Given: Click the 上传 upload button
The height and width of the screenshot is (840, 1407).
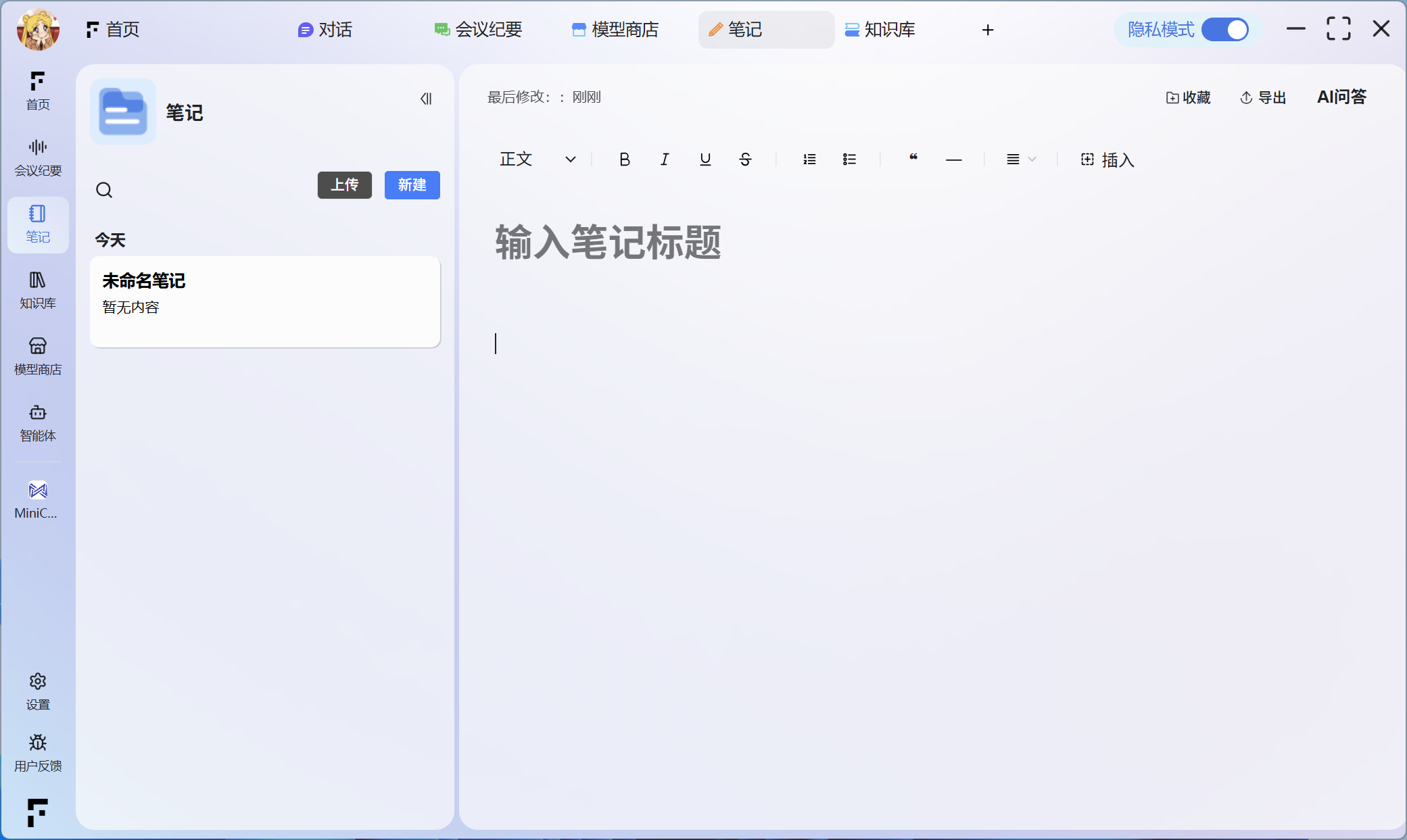Looking at the screenshot, I should click(x=345, y=185).
